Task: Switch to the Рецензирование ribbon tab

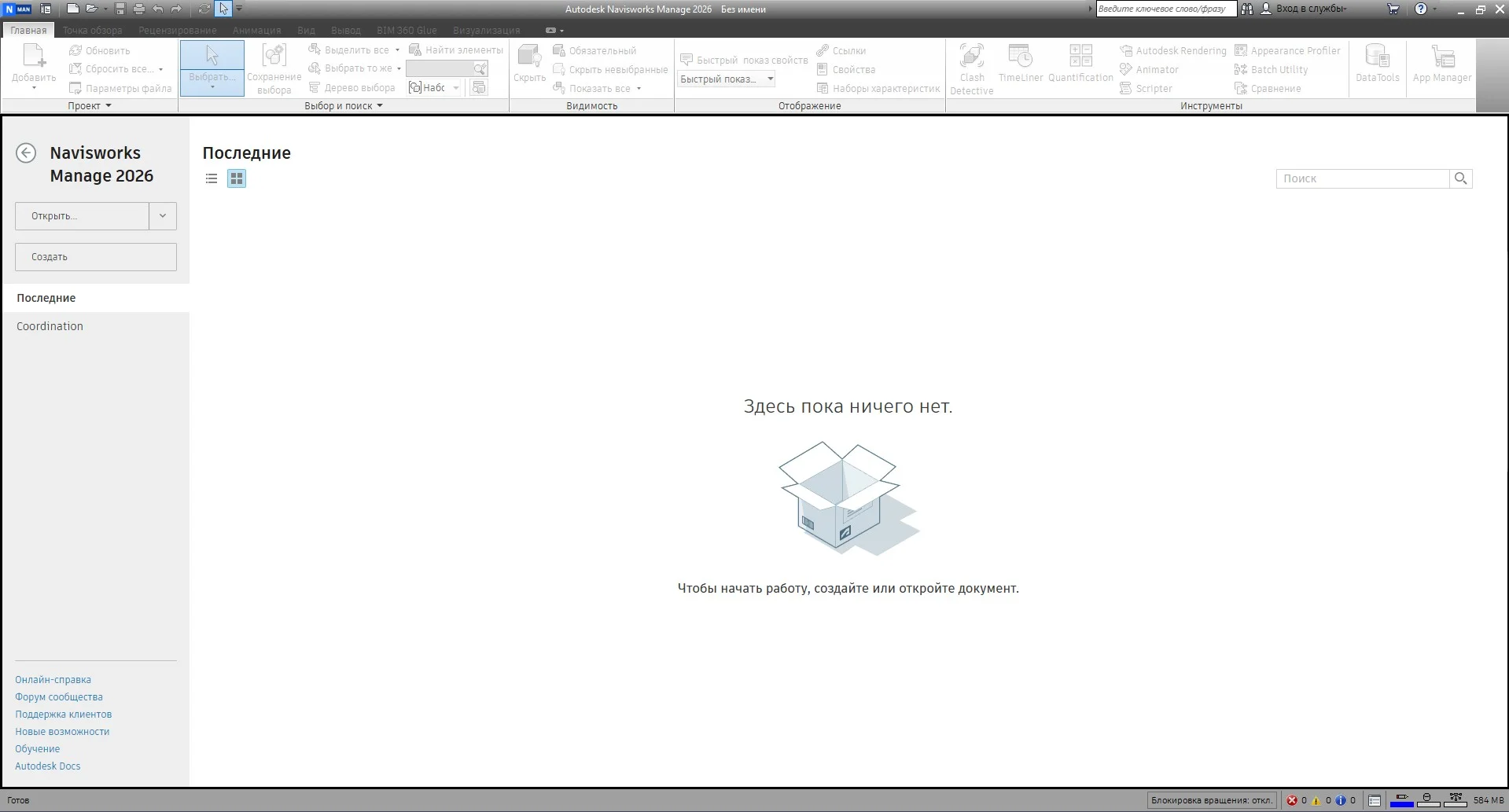Action: click(177, 30)
